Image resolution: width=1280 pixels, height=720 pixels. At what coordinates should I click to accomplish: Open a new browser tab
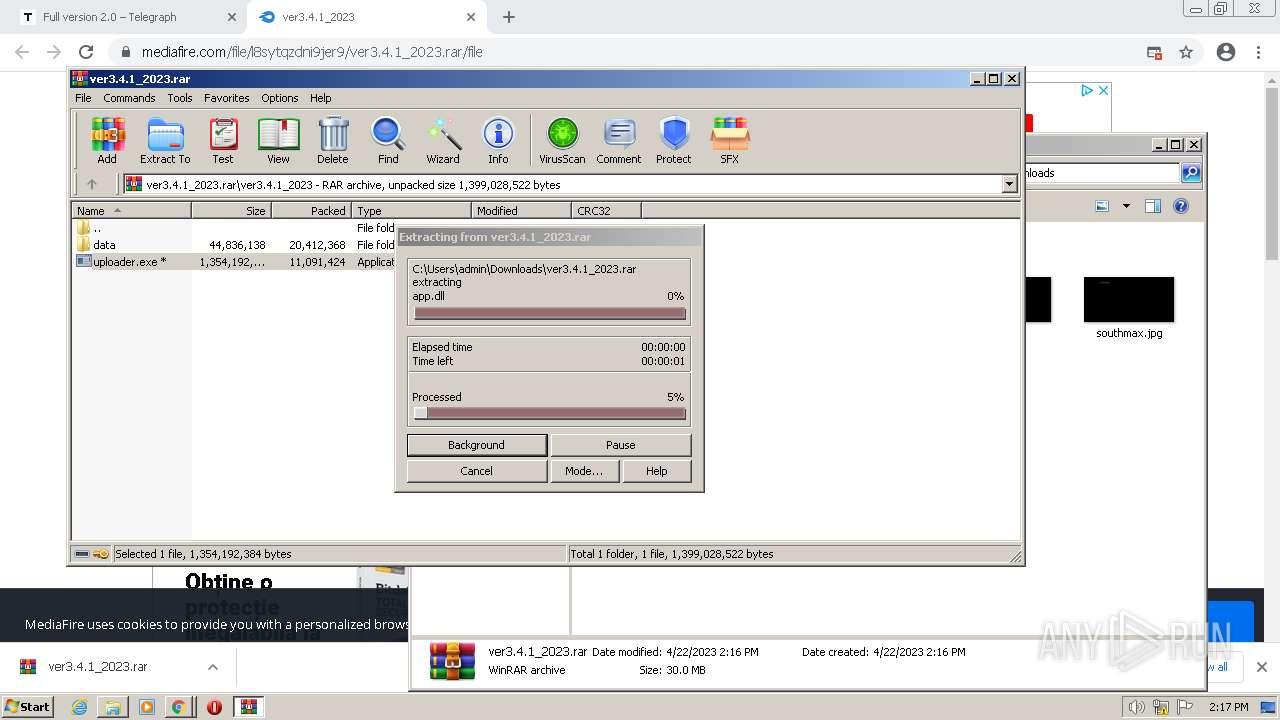pos(509,17)
